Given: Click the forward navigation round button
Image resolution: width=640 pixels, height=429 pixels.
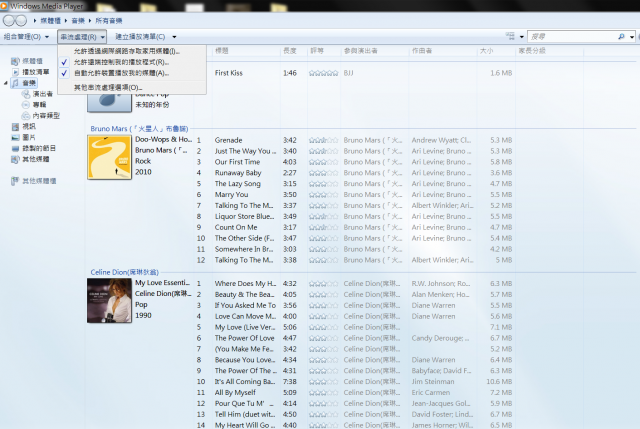Looking at the screenshot, I should tap(21, 20).
